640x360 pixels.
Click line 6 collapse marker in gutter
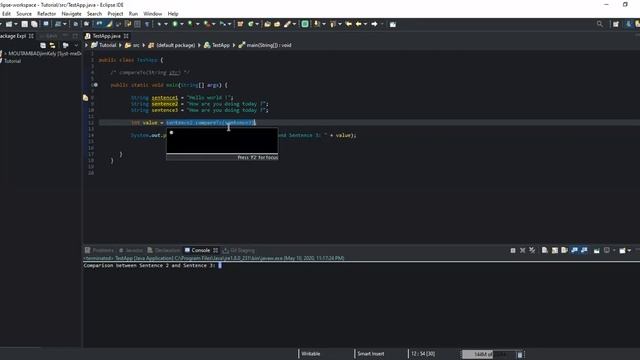[x=95, y=85]
